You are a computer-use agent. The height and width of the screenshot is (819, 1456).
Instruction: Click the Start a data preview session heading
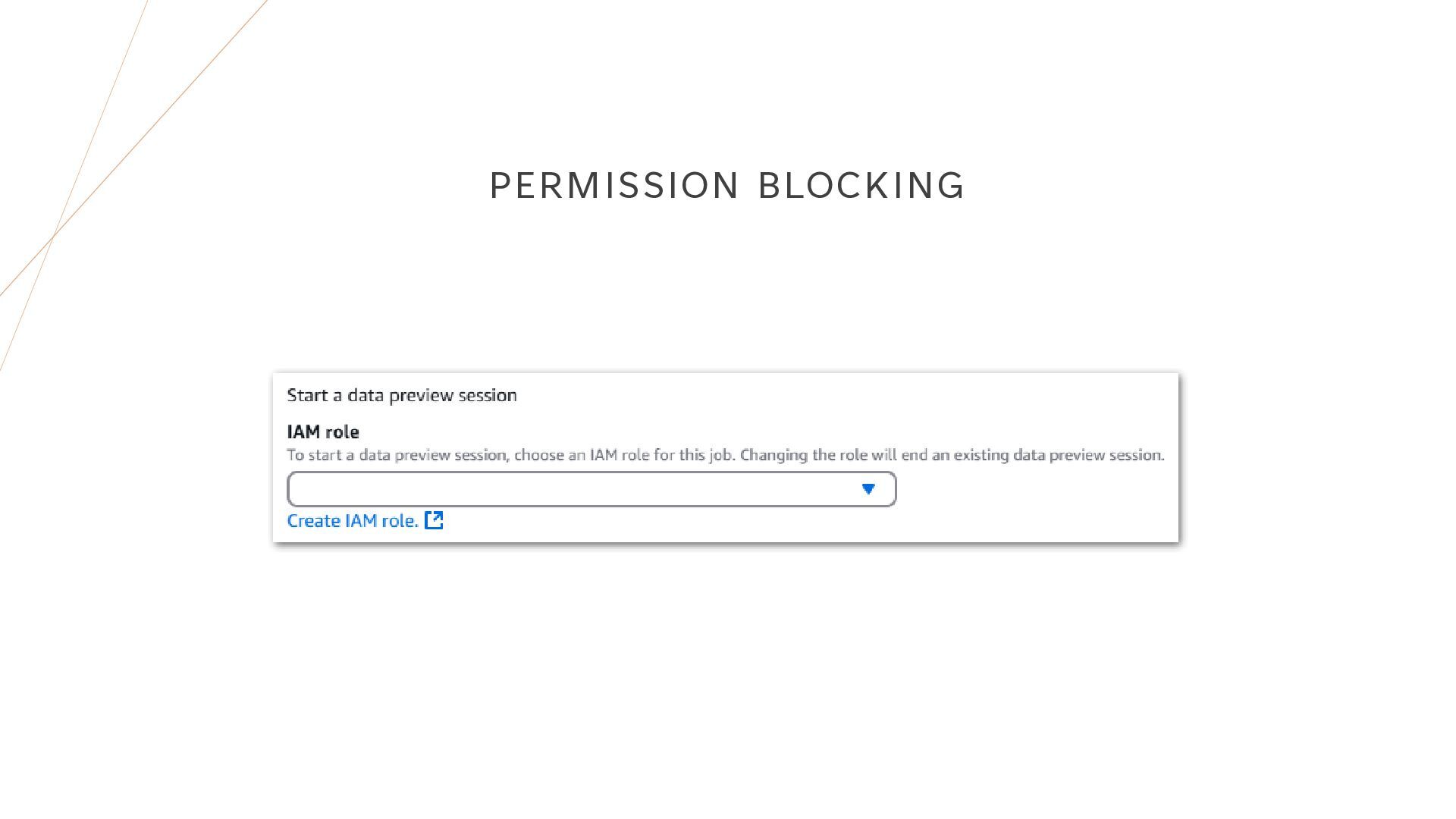coord(402,395)
